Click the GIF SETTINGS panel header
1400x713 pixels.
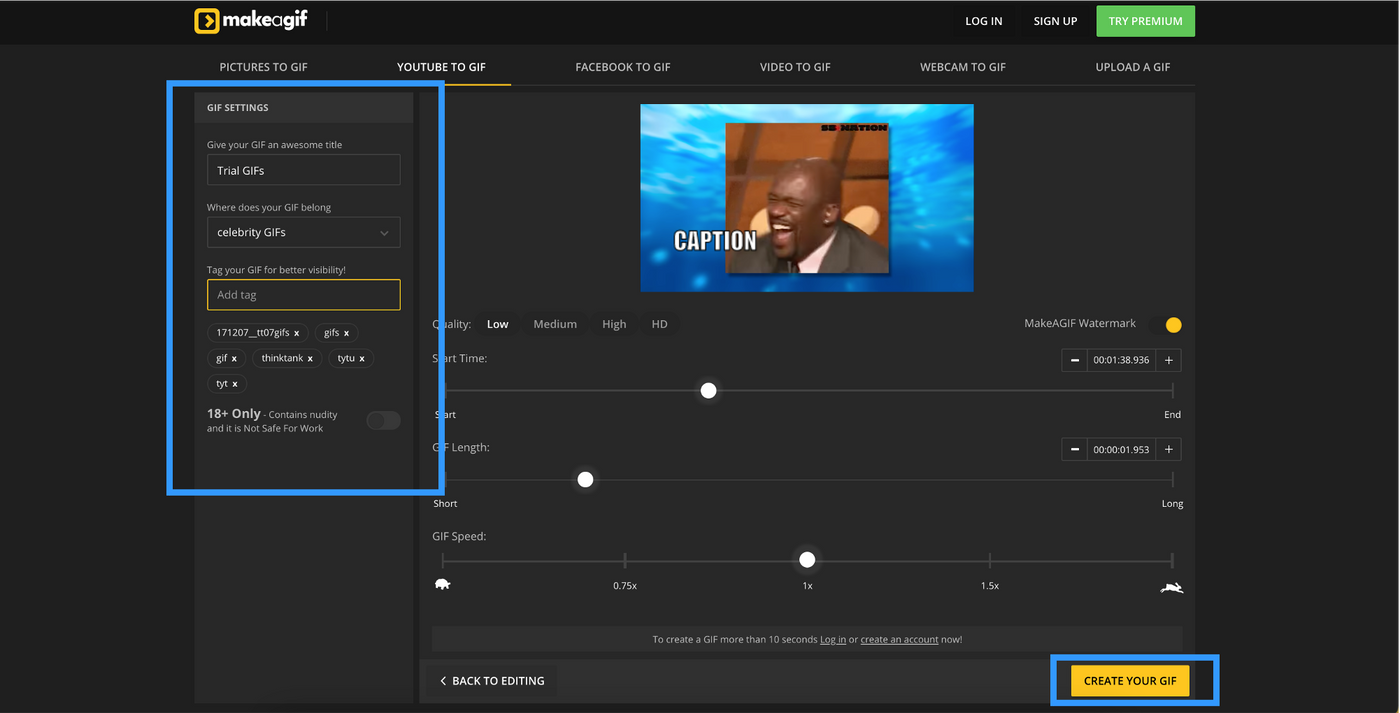pyautogui.click(x=304, y=107)
